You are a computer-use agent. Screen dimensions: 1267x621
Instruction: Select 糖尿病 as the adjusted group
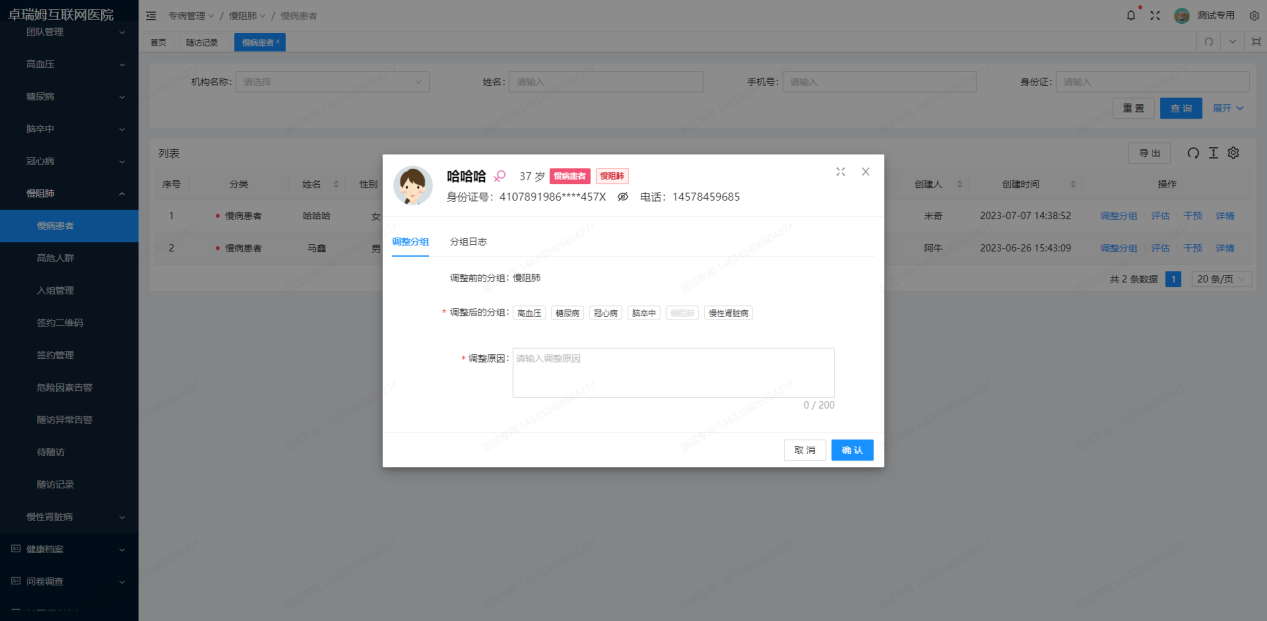click(x=567, y=311)
